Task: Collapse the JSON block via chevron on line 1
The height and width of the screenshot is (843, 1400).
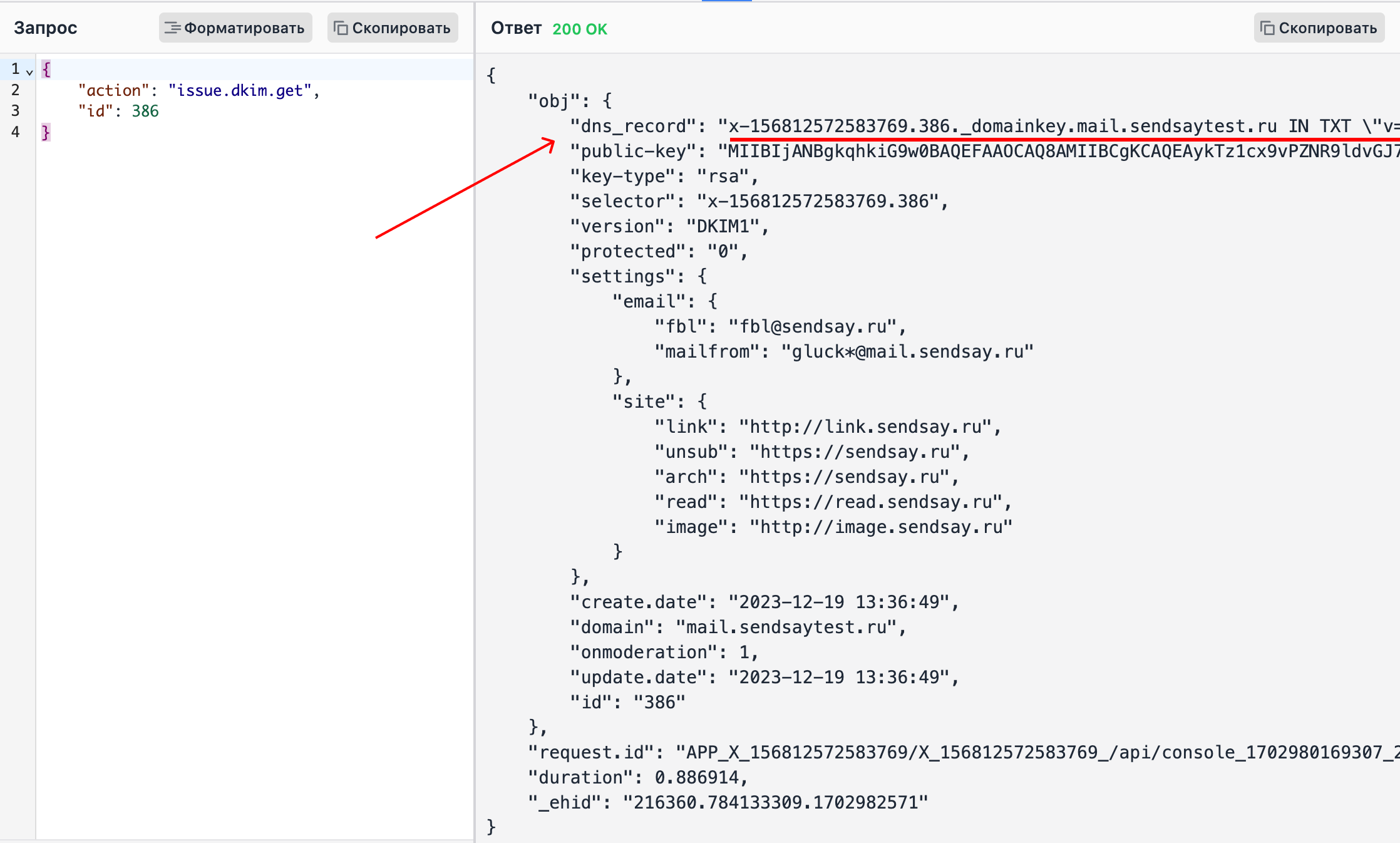Action: pyautogui.click(x=29, y=72)
